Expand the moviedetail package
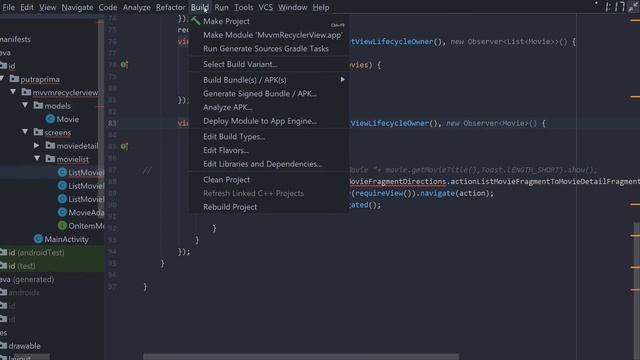This screenshot has height=360, width=640. pos(37,145)
